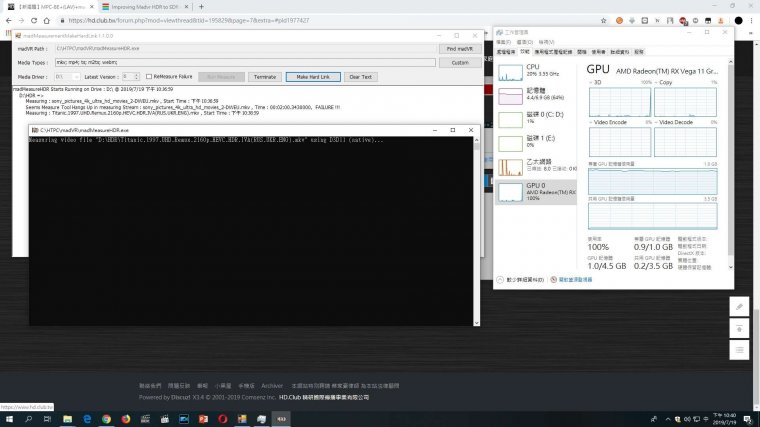This screenshot has width=760, height=427.
Task: Open new browser tab with plus icon
Action: point(201,6)
